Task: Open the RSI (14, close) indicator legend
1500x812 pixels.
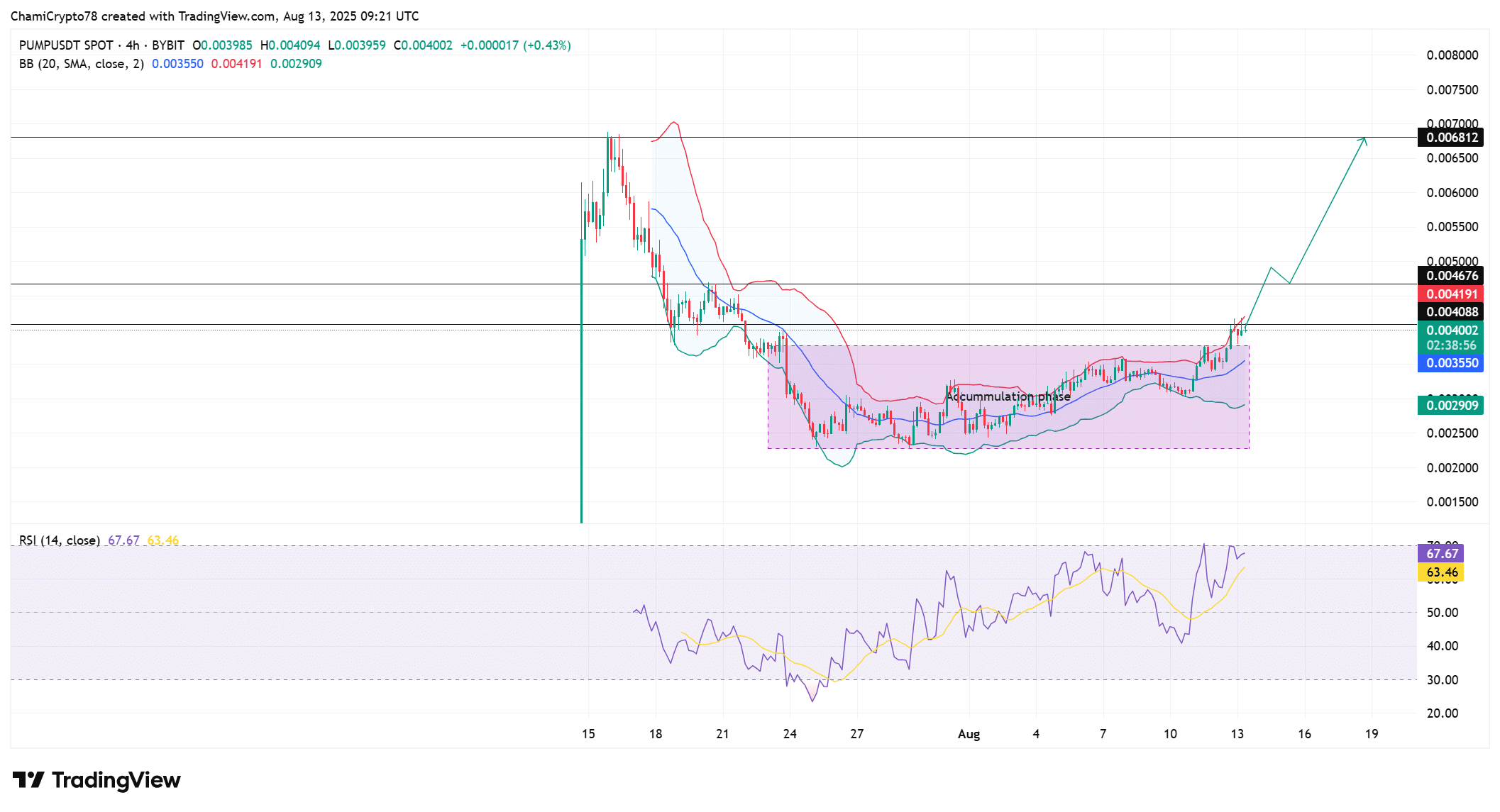Action: [x=60, y=540]
